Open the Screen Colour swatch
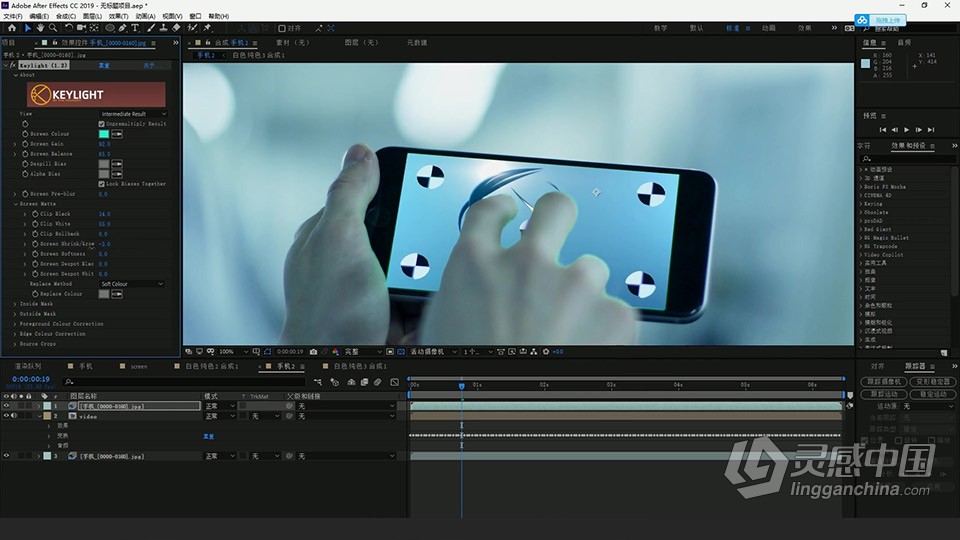Screen dimensions: 960x540 pos(104,134)
